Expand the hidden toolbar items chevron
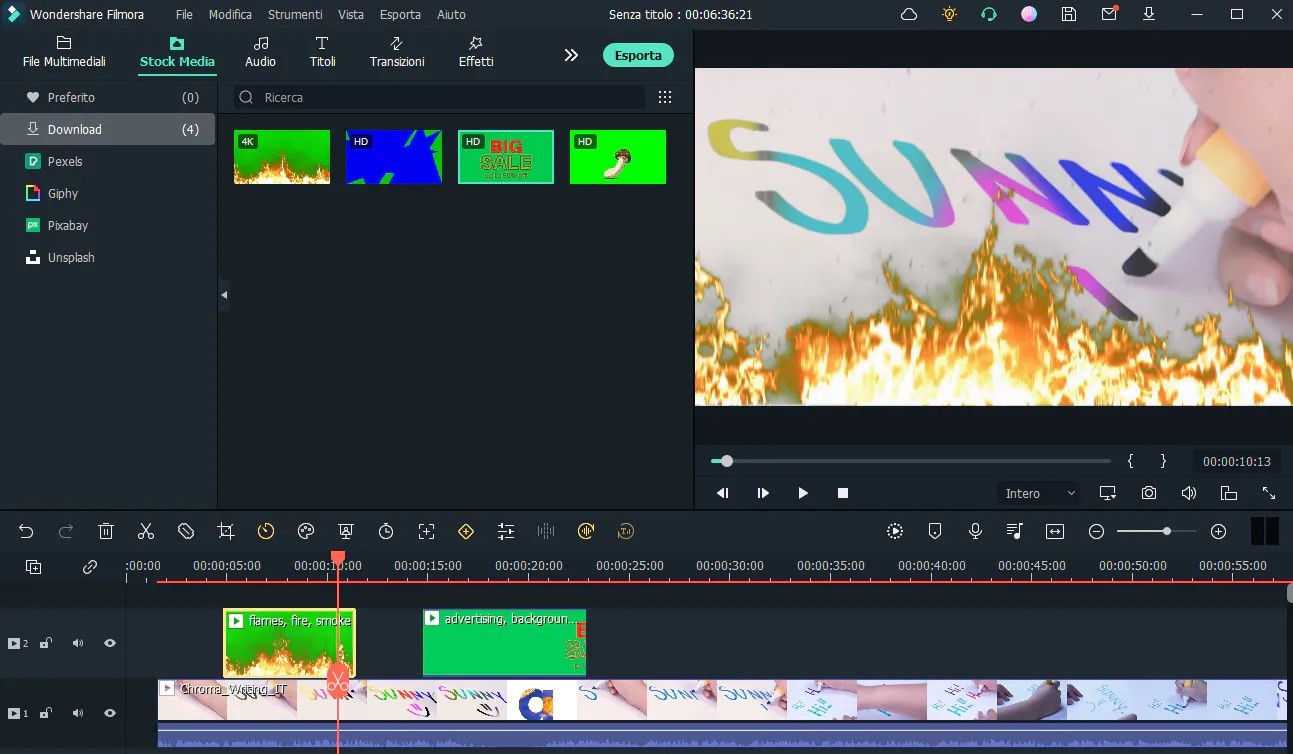The image size is (1293, 754). point(570,55)
